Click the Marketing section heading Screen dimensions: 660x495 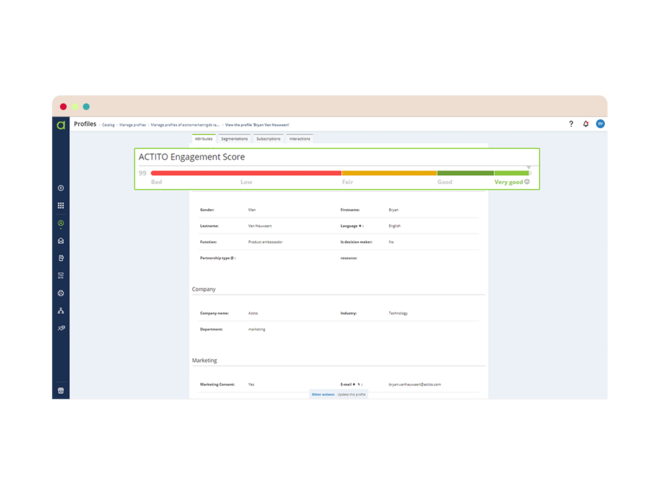pyautogui.click(x=205, y=360)
